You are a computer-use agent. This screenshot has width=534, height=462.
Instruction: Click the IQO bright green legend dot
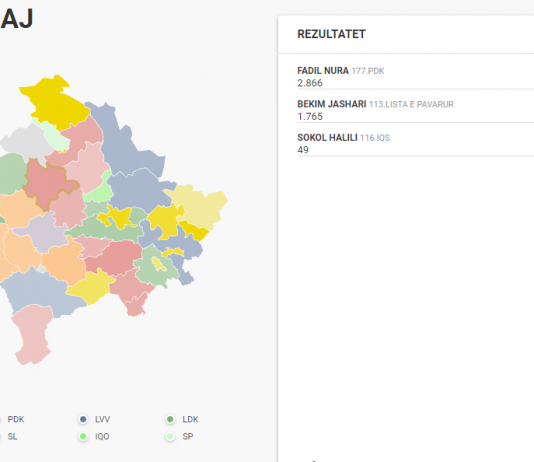coord(83,436)
